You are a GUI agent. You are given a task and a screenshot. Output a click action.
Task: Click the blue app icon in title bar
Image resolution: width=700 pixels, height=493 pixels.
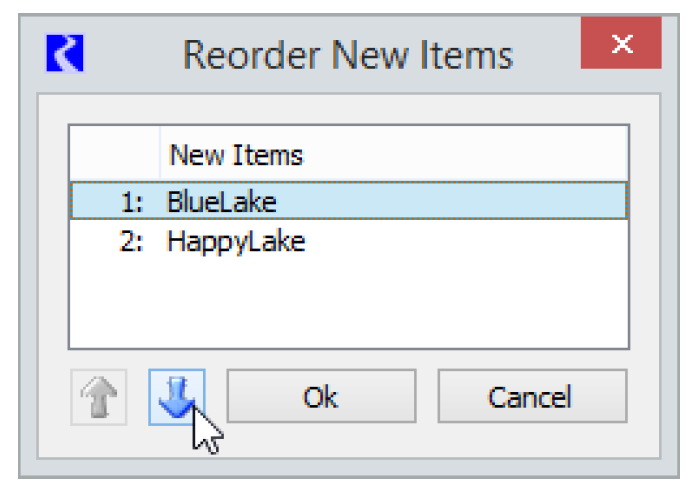tap(65, 53)
